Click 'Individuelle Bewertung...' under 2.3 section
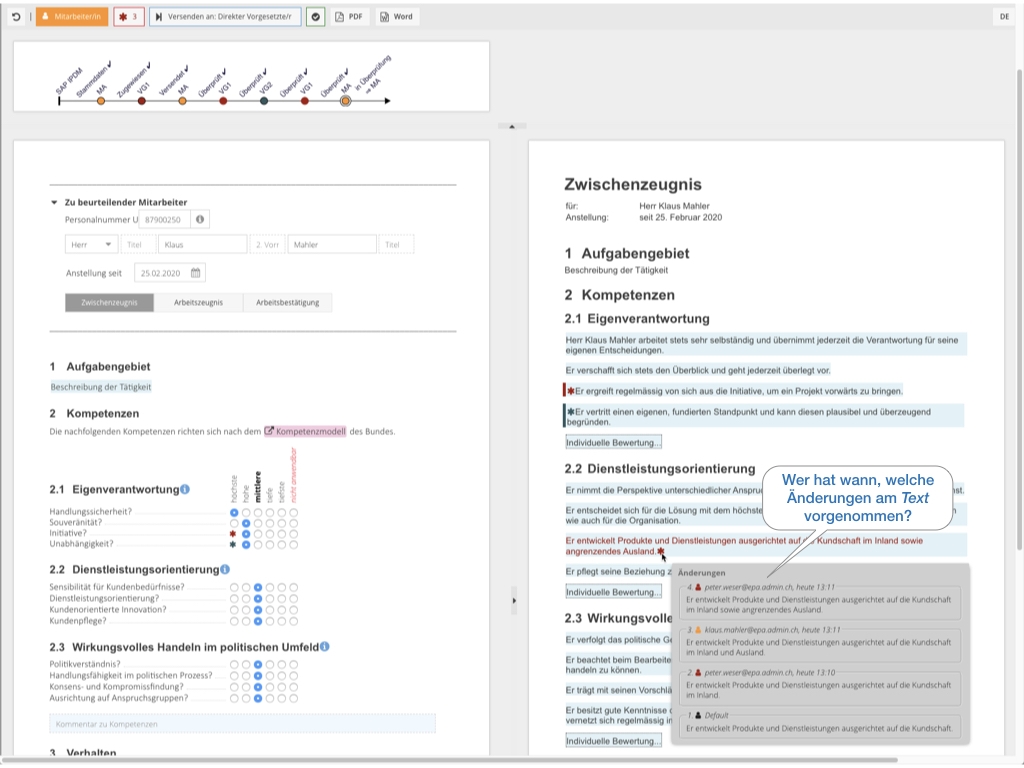Image resolution: width=1024 pixels, height=768 pixels. [x=613, y=741]
